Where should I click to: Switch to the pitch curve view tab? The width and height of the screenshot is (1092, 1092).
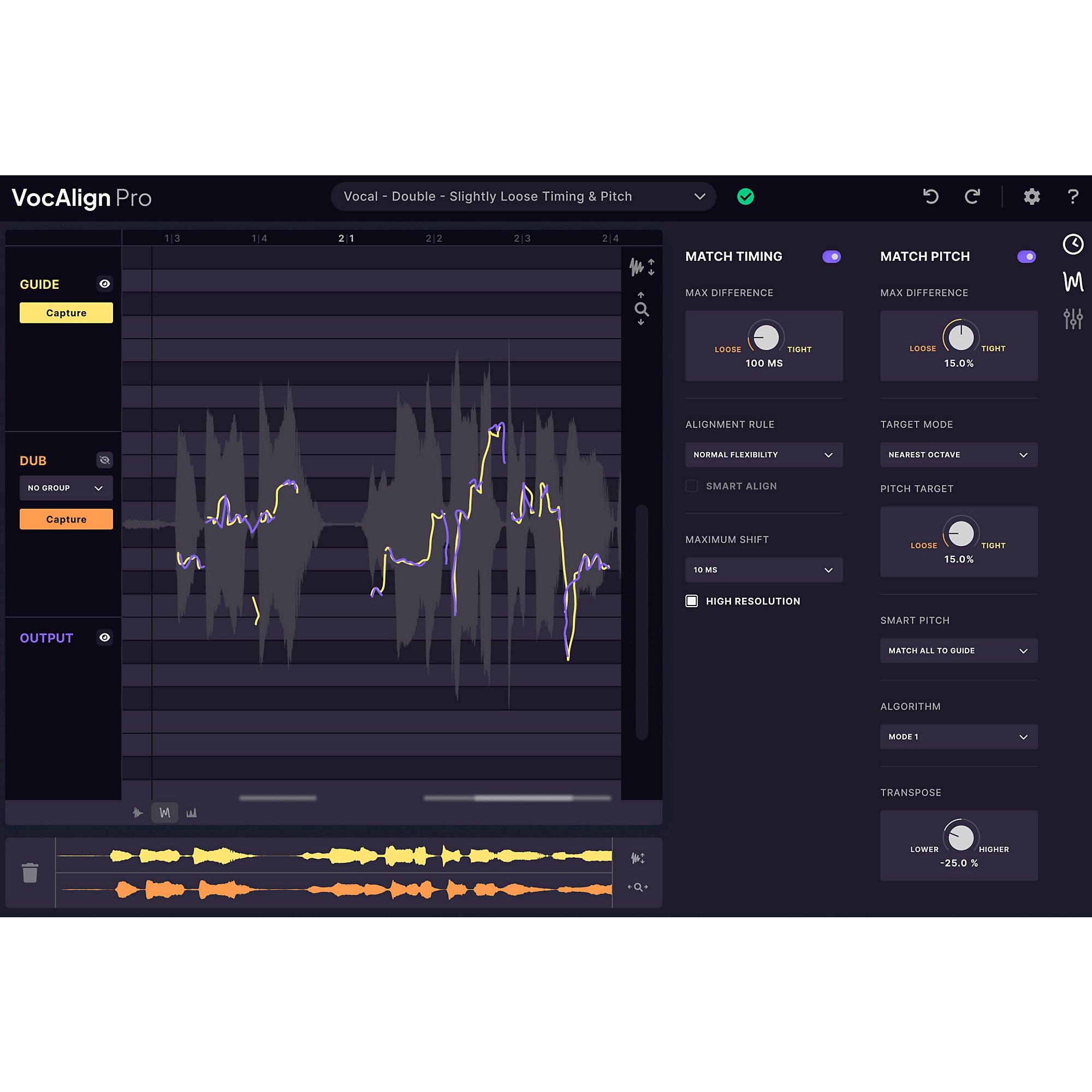[164, 812]
